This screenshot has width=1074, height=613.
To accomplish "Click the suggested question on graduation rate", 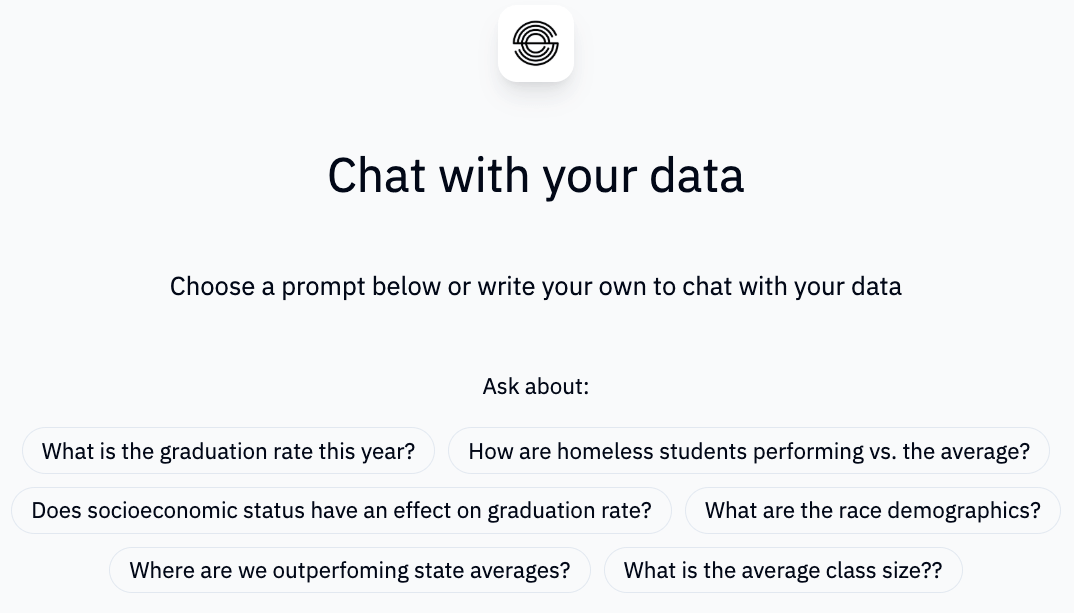I will coord(227,451).
